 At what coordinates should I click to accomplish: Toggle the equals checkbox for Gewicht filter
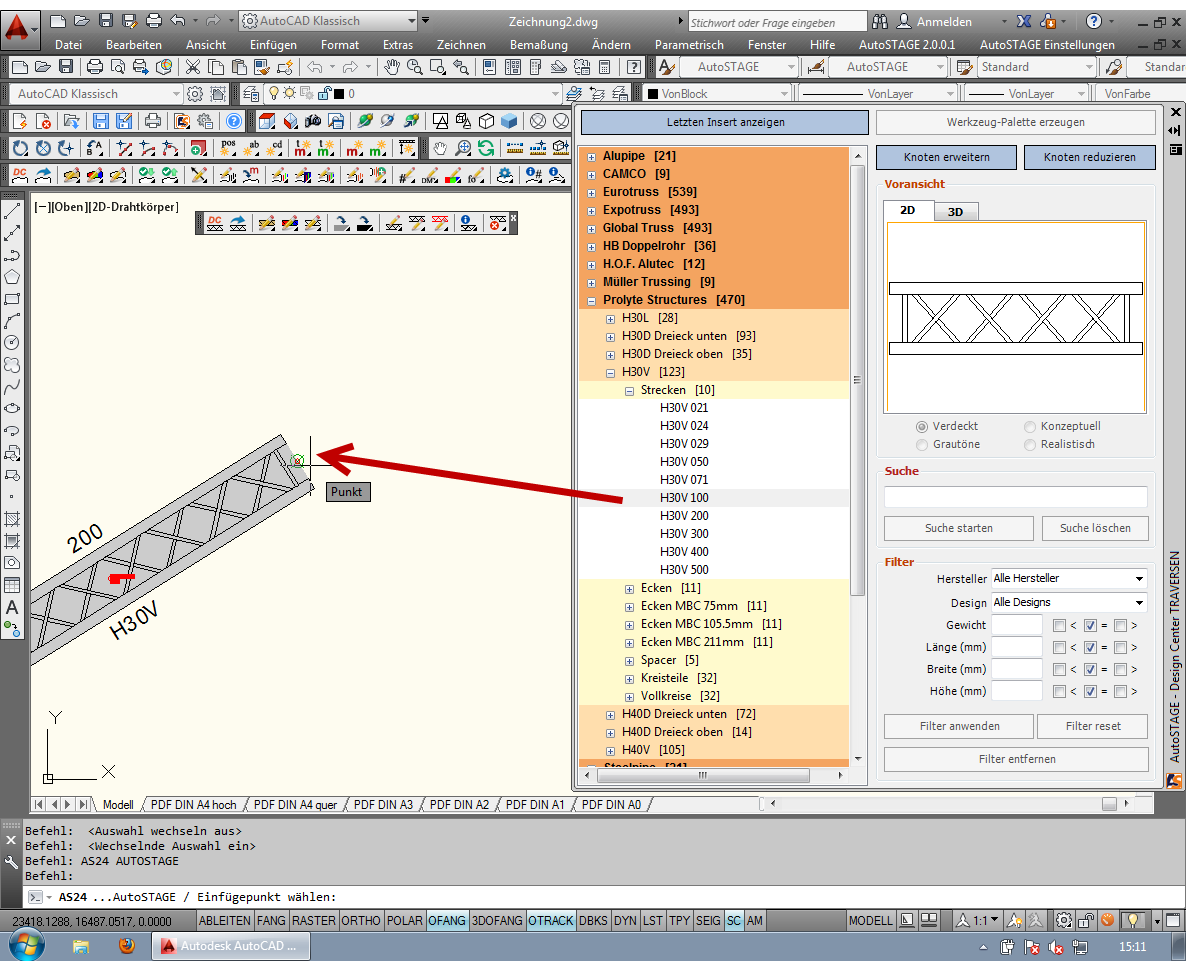(x=1090, y=625)
